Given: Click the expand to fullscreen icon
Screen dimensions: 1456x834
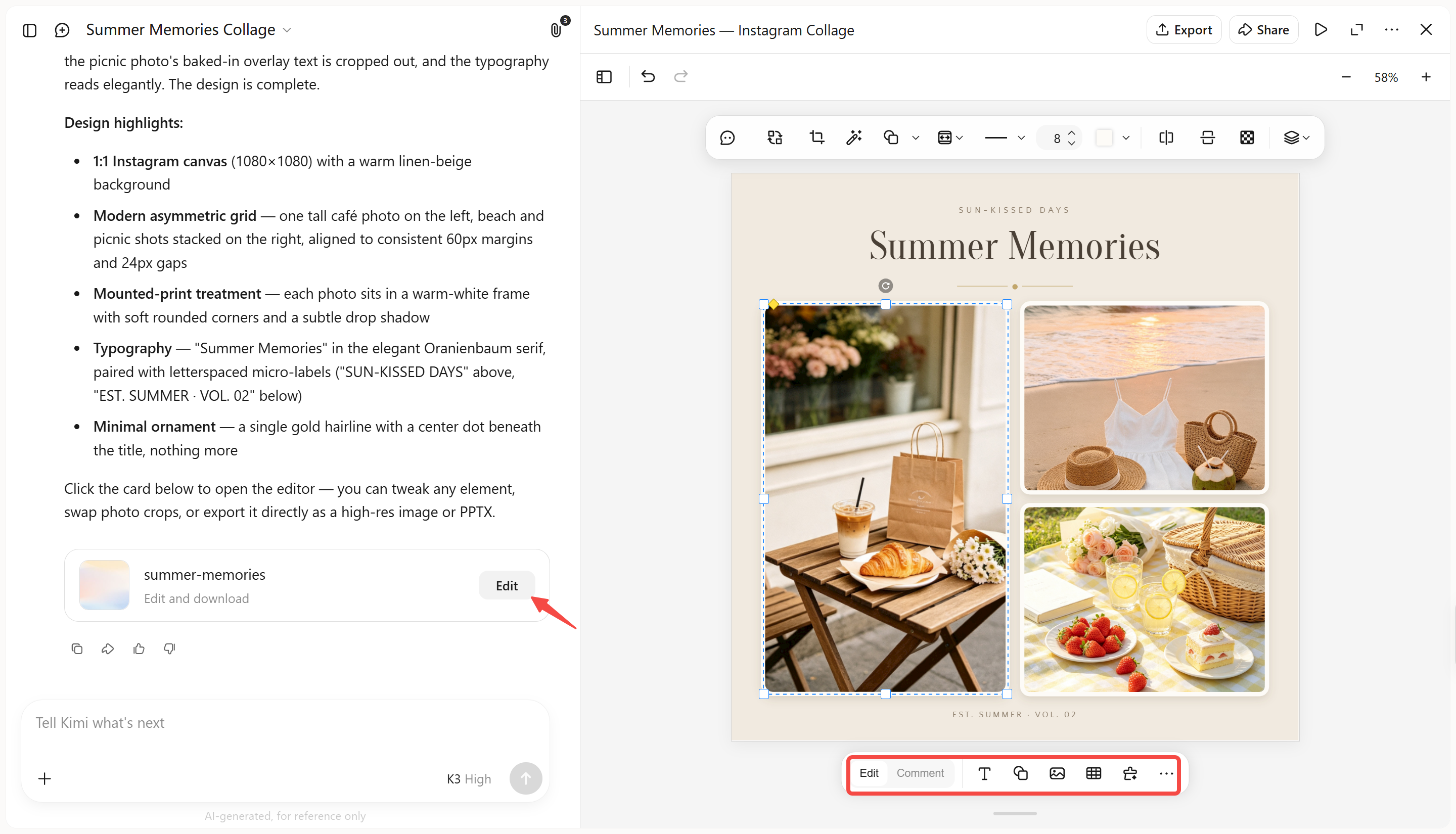Looking at the screenshot, I should click(1356, 30).
